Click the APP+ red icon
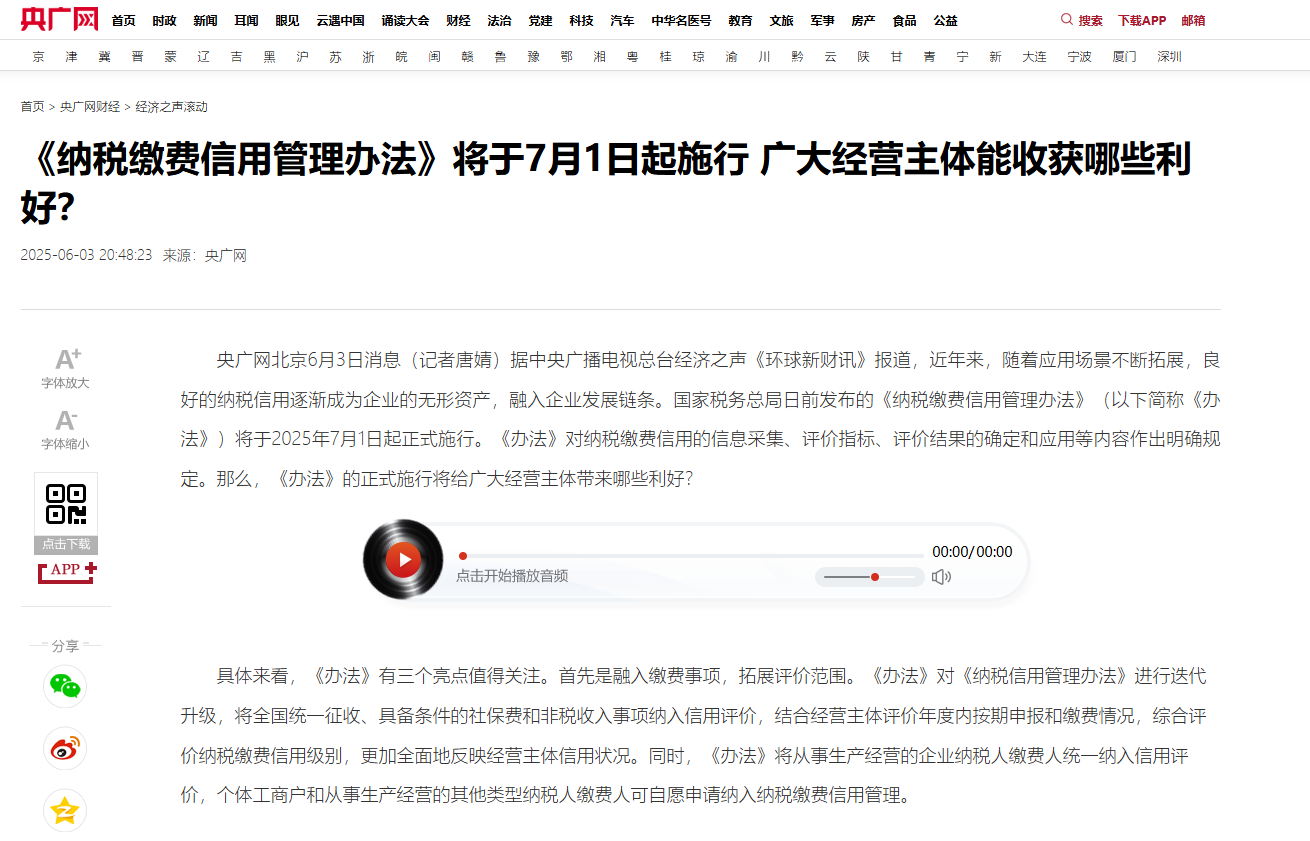Screen dimensions: 1310x841 point(67,571)
